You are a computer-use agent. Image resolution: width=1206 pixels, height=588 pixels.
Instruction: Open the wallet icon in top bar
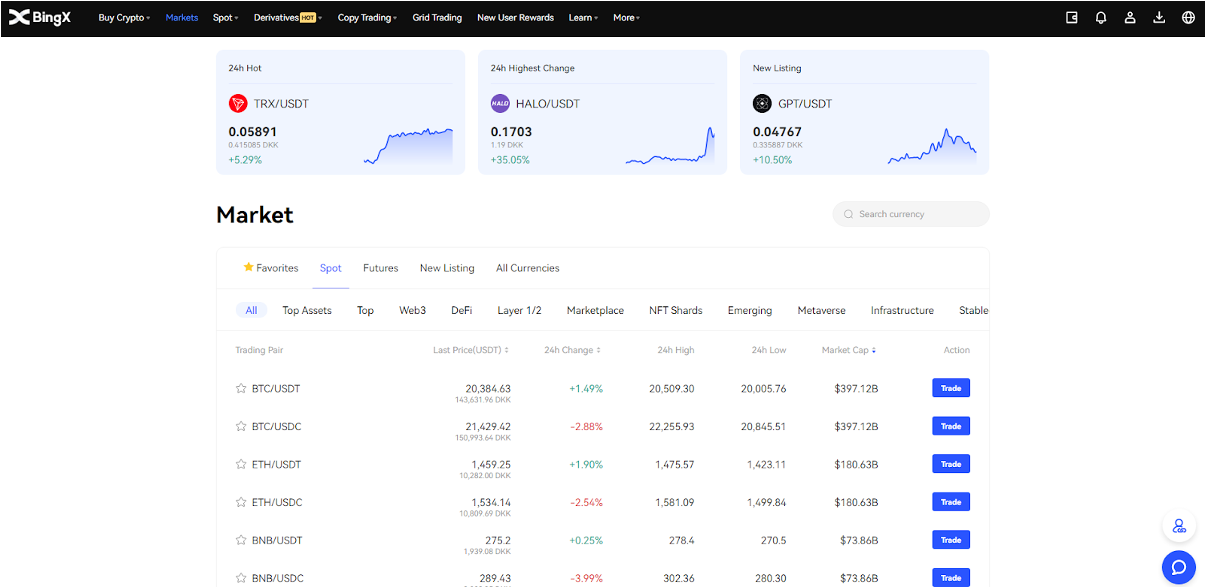(x=1072, y=17)
